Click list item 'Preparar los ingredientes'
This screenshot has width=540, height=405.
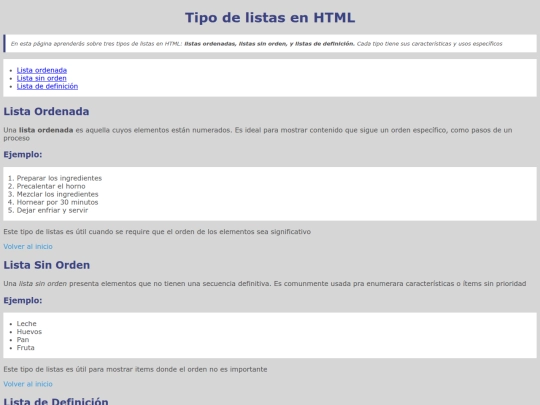pyautogui.click(x=59, y=178)
